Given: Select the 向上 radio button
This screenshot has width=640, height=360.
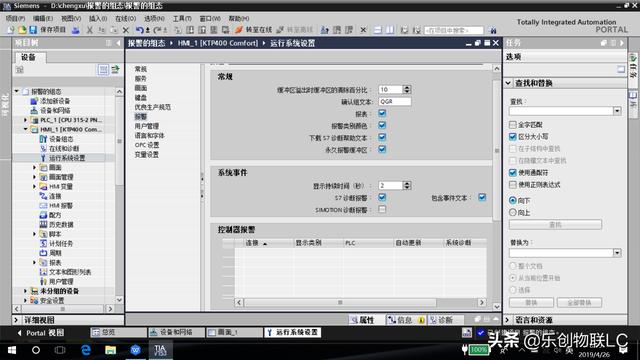Looking at the screenshot, I should click(513, 212).
